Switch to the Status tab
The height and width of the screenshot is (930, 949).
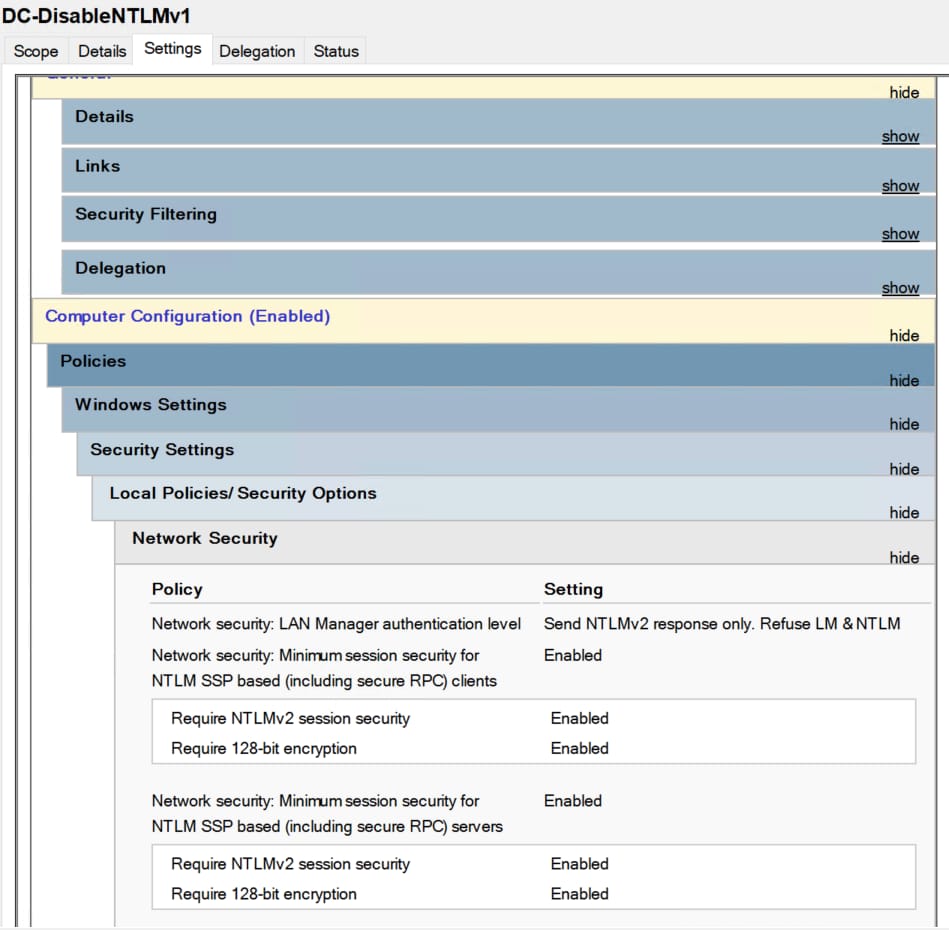click(x=336, y=51)
